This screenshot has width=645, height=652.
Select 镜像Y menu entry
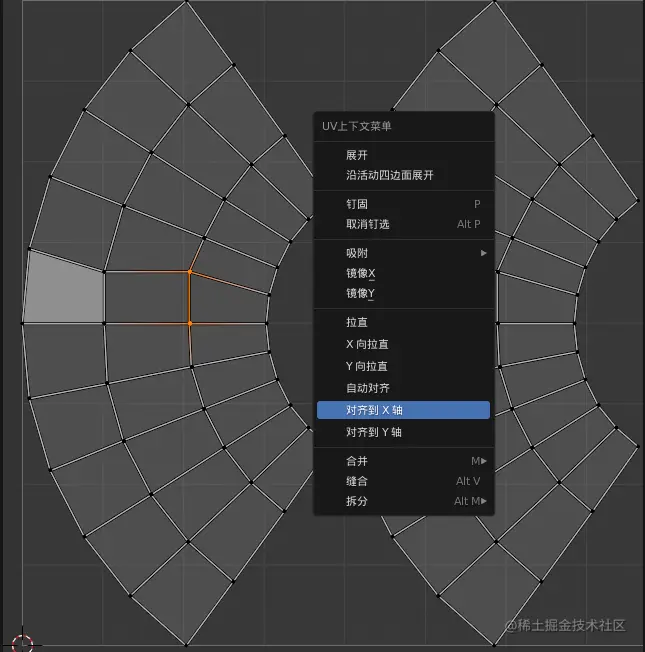coord(403,293)
